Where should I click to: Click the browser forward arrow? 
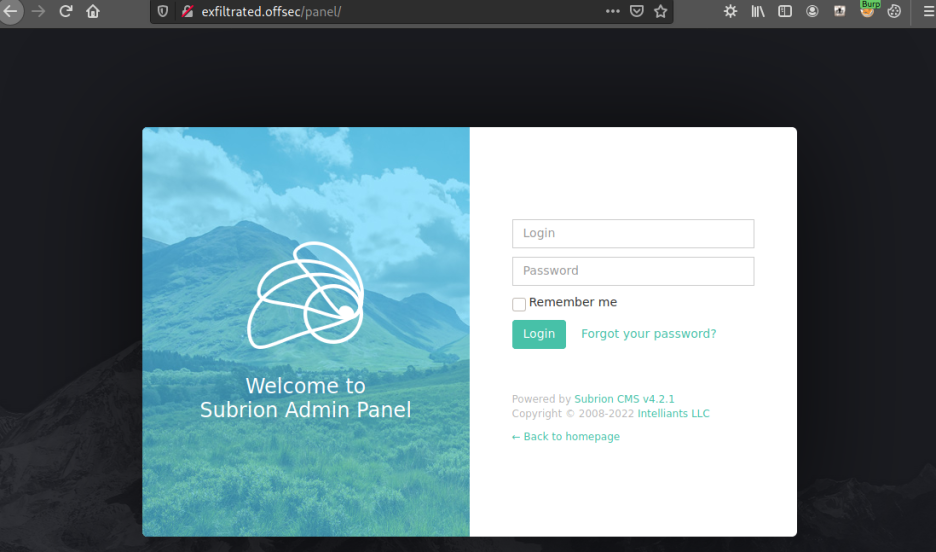pyautogui.click(x=38, y=11)
